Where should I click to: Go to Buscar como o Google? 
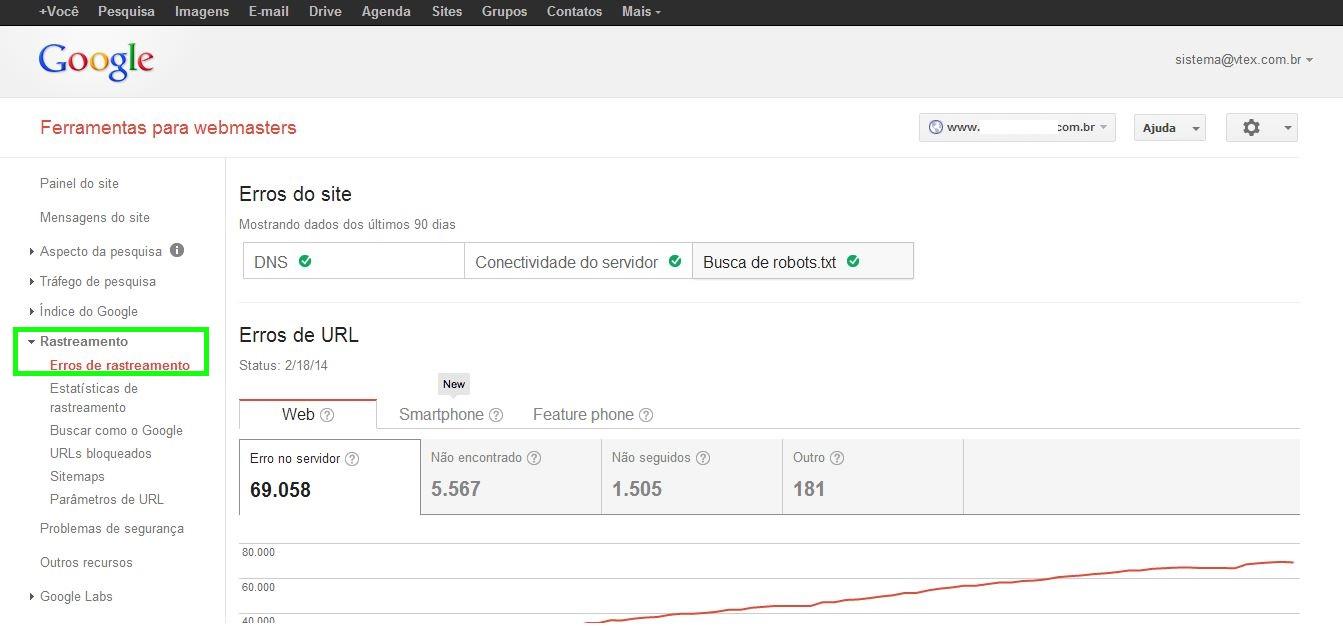(x=116, y=430)
